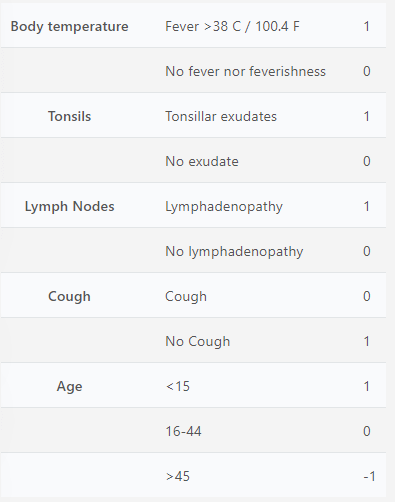The width and height of the screenshot is (395, 502).
Task: Click the bold Cough category label
Action: coord(69,297)
